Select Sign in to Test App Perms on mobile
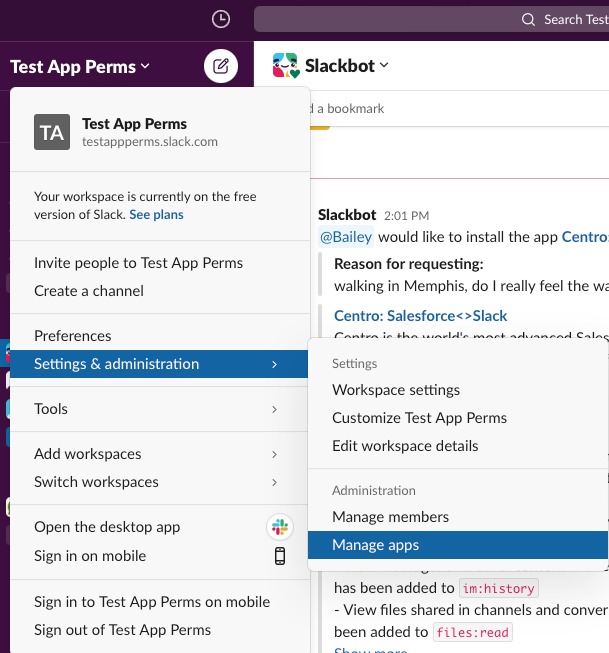 160,602
